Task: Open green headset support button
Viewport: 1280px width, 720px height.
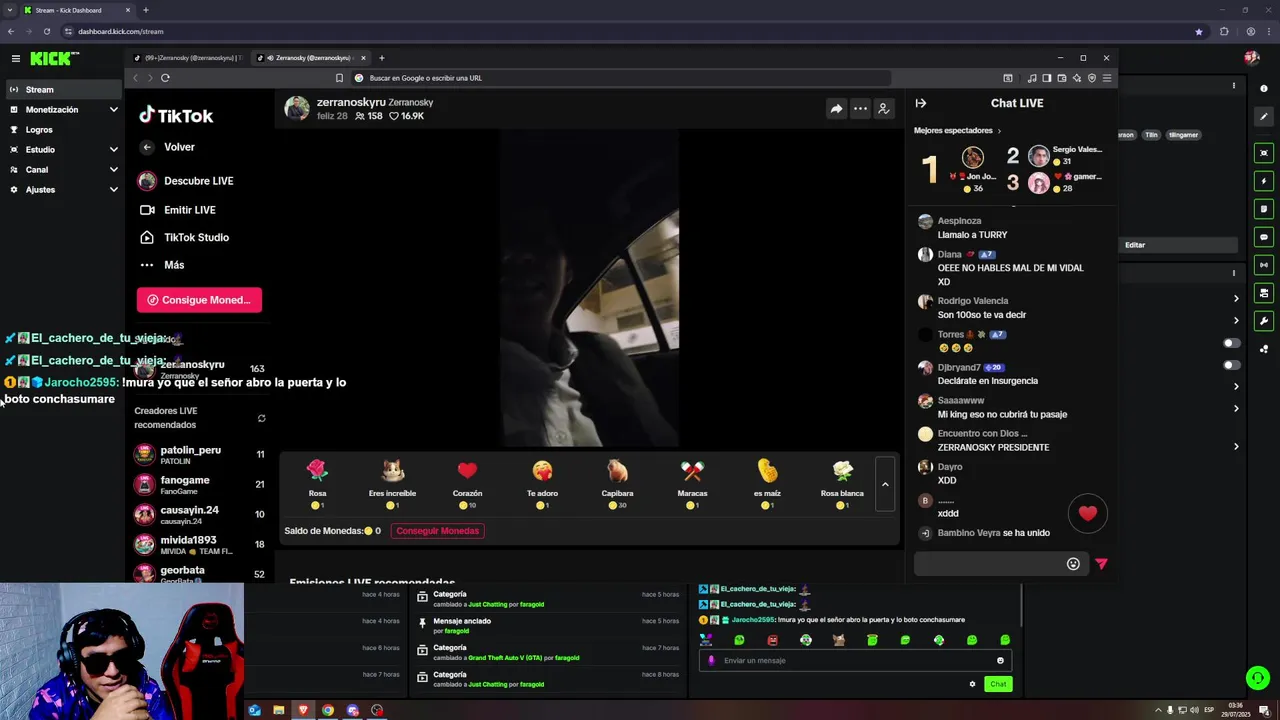Action: (x=1258, y=678)
